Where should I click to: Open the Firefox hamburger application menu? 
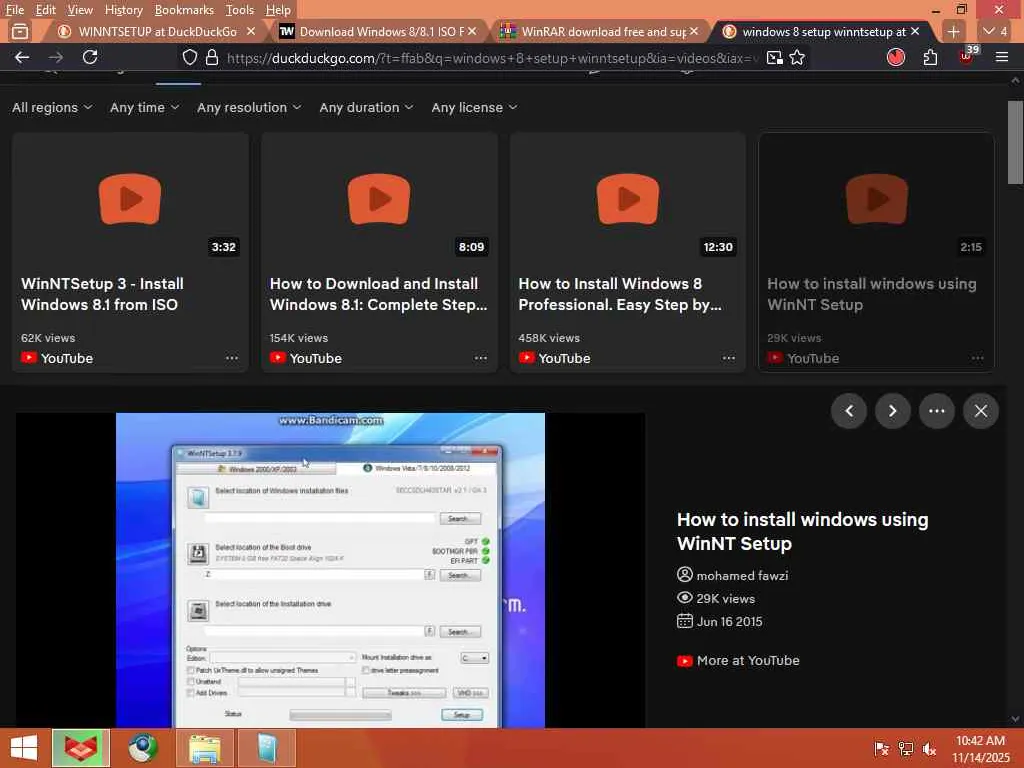[x=1002, y=57]
